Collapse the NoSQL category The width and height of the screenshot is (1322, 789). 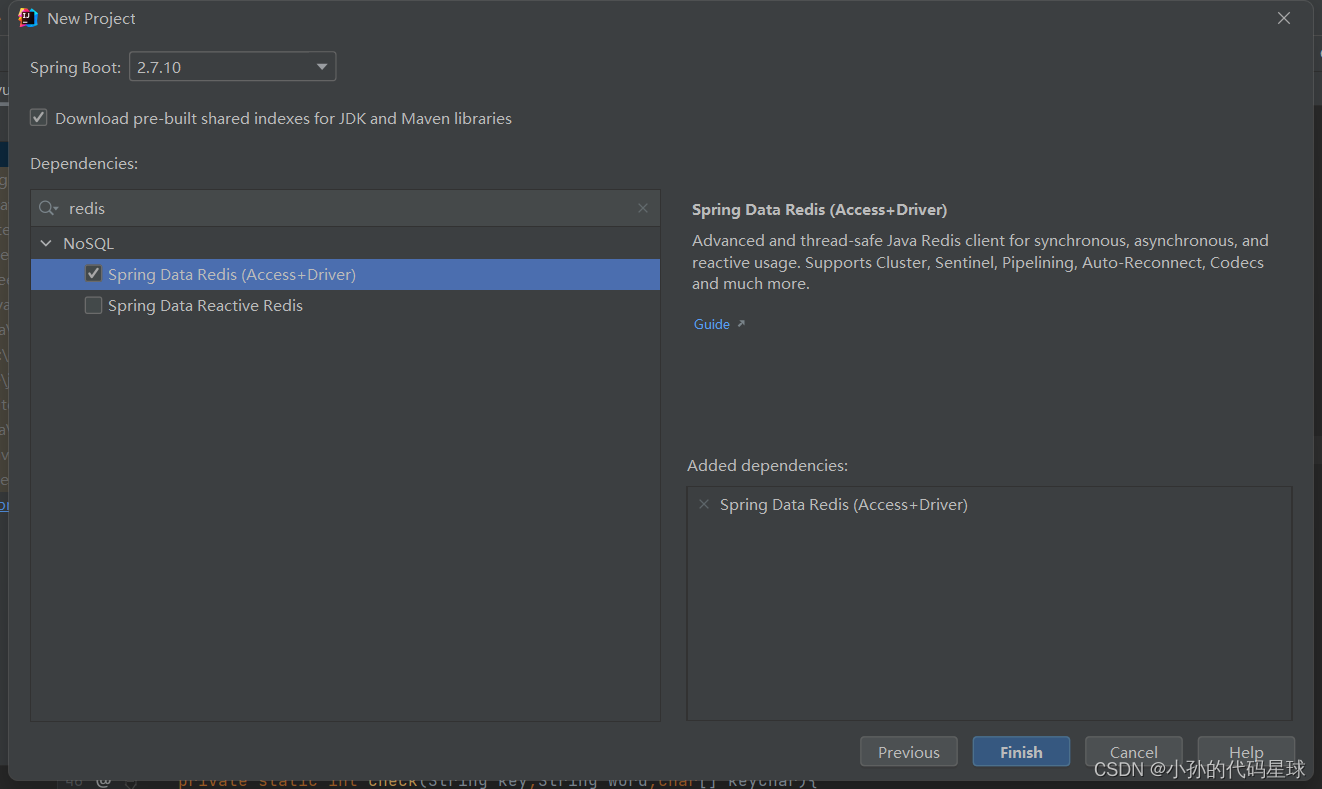point(46,242)
